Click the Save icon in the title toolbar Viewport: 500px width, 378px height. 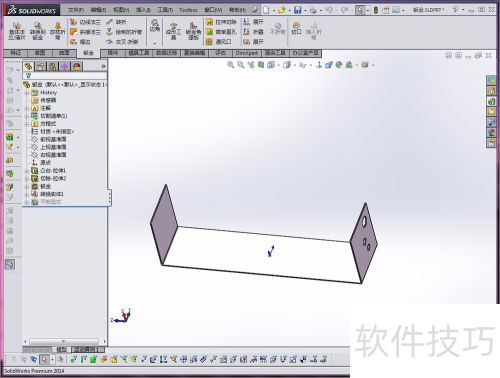[x=297, y=10]
